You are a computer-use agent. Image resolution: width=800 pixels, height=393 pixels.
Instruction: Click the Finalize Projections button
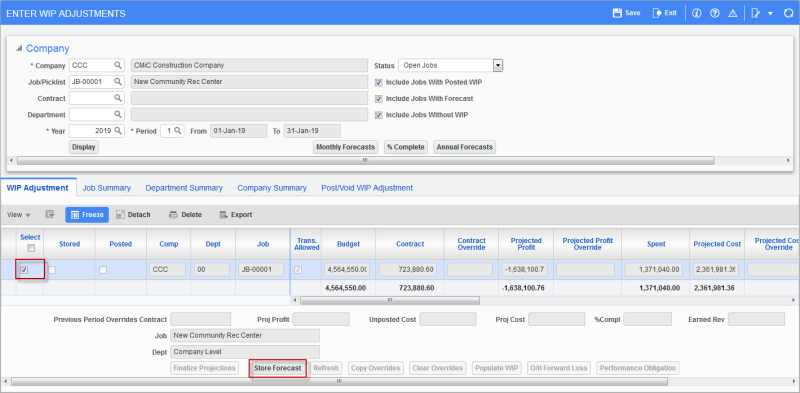(x=205, y=368)
